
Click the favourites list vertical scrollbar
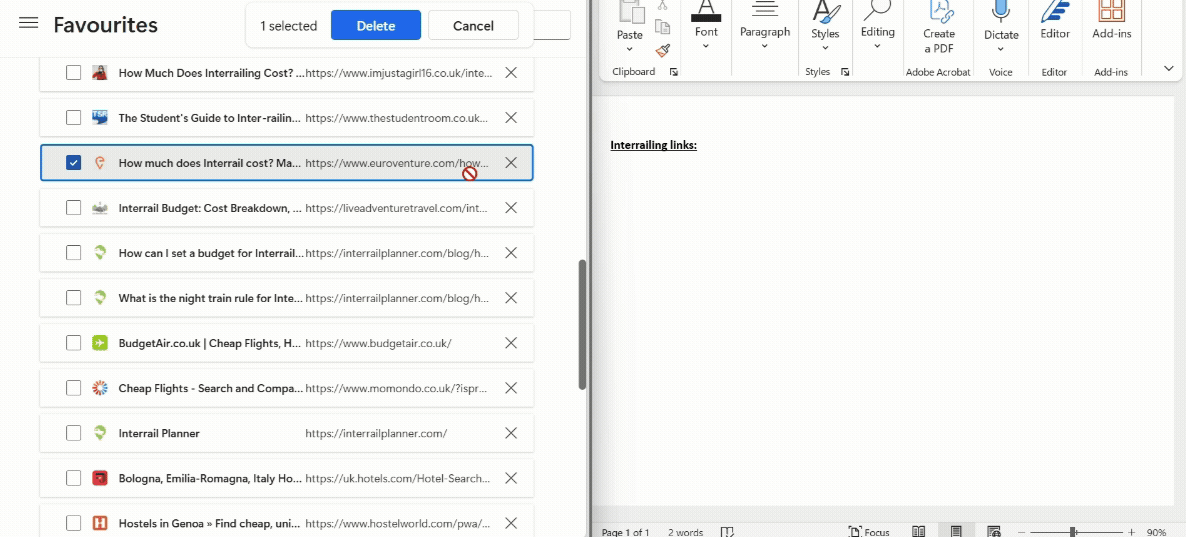[x=582, y=324]
